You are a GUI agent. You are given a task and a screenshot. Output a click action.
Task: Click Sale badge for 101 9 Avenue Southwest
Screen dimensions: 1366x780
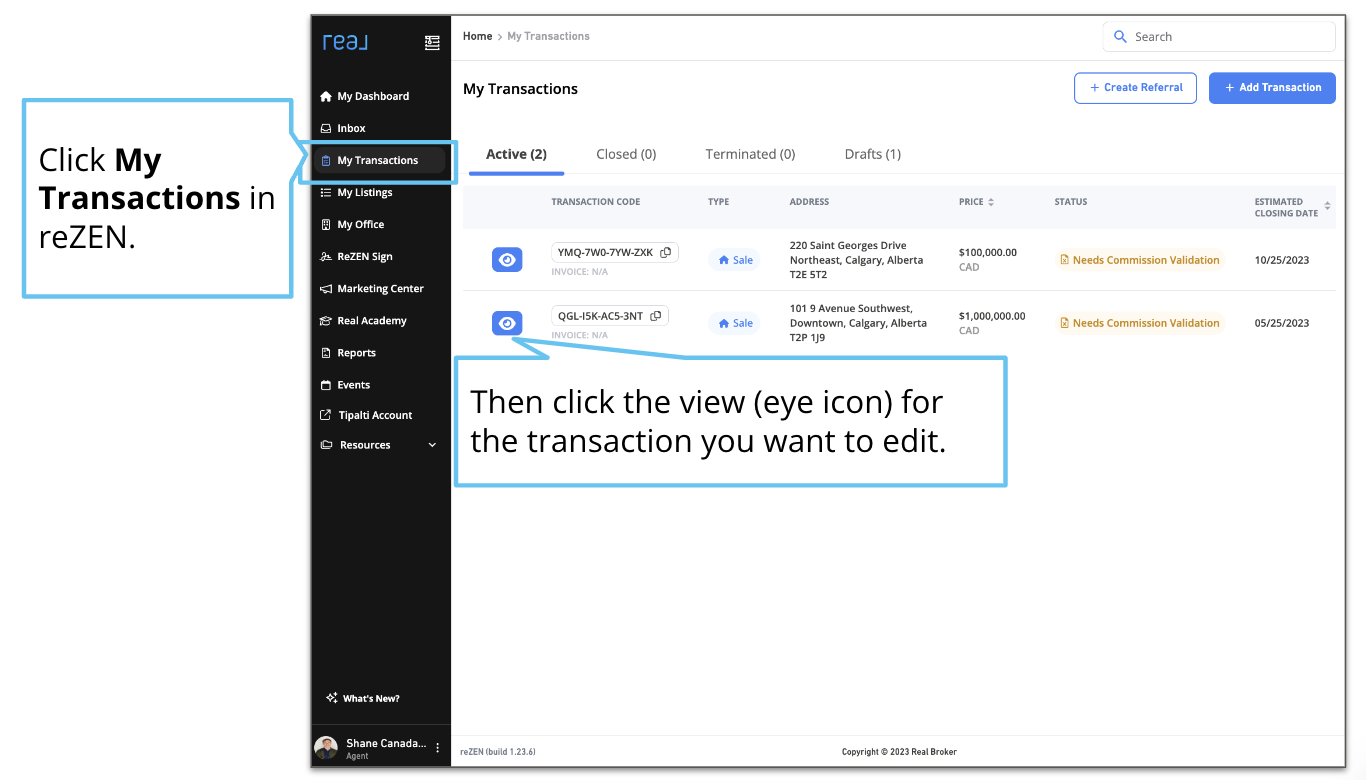pyautogui.click(x=735, y=323)
